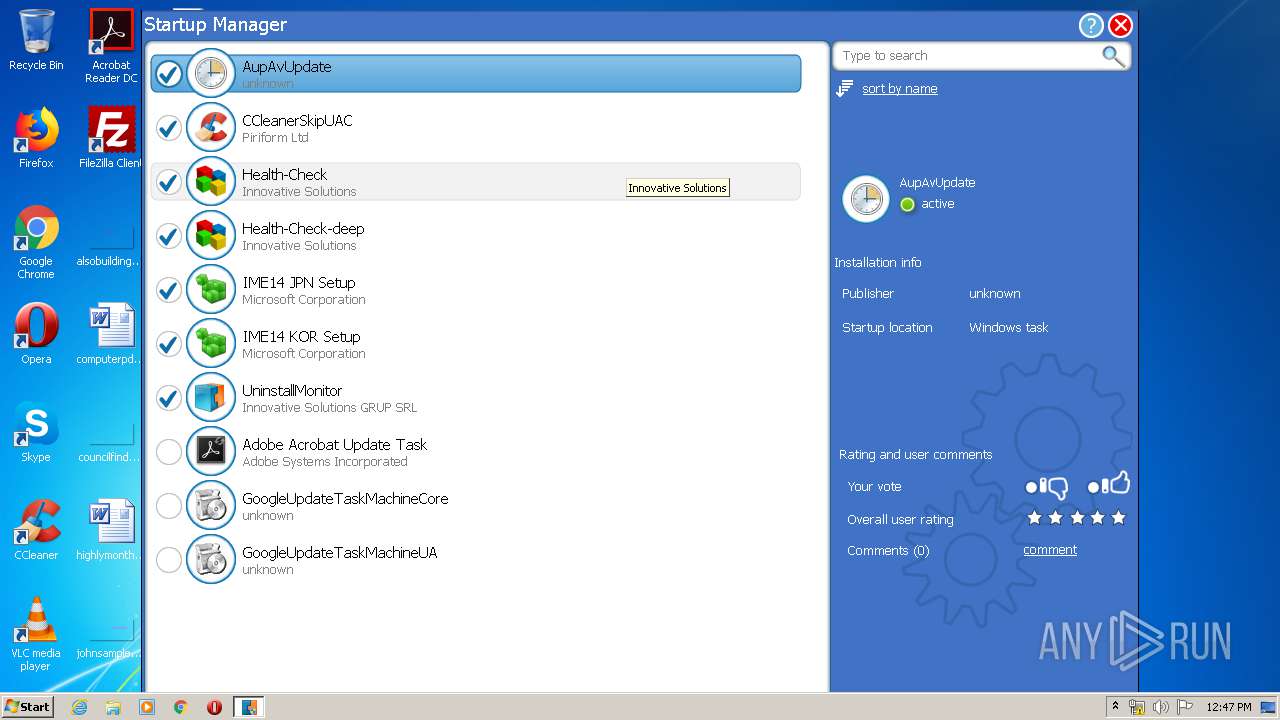Click the comment link

coord(1050,550)
